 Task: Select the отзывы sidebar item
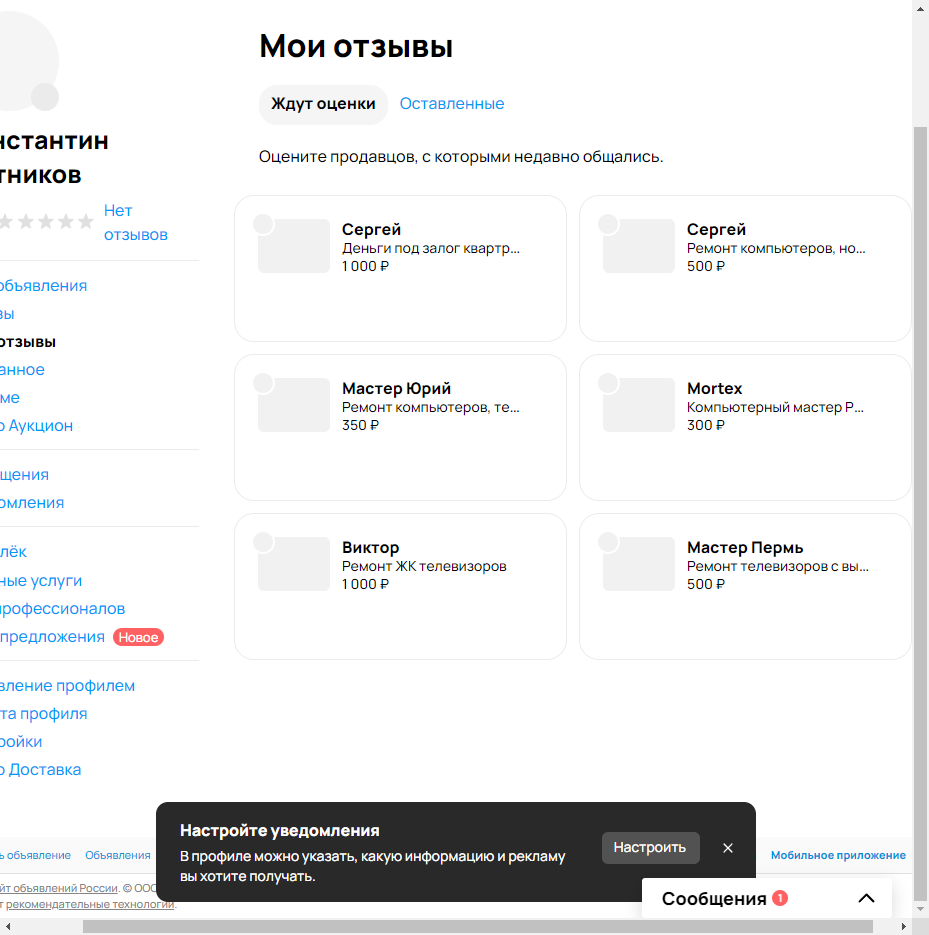pos(27,342)
